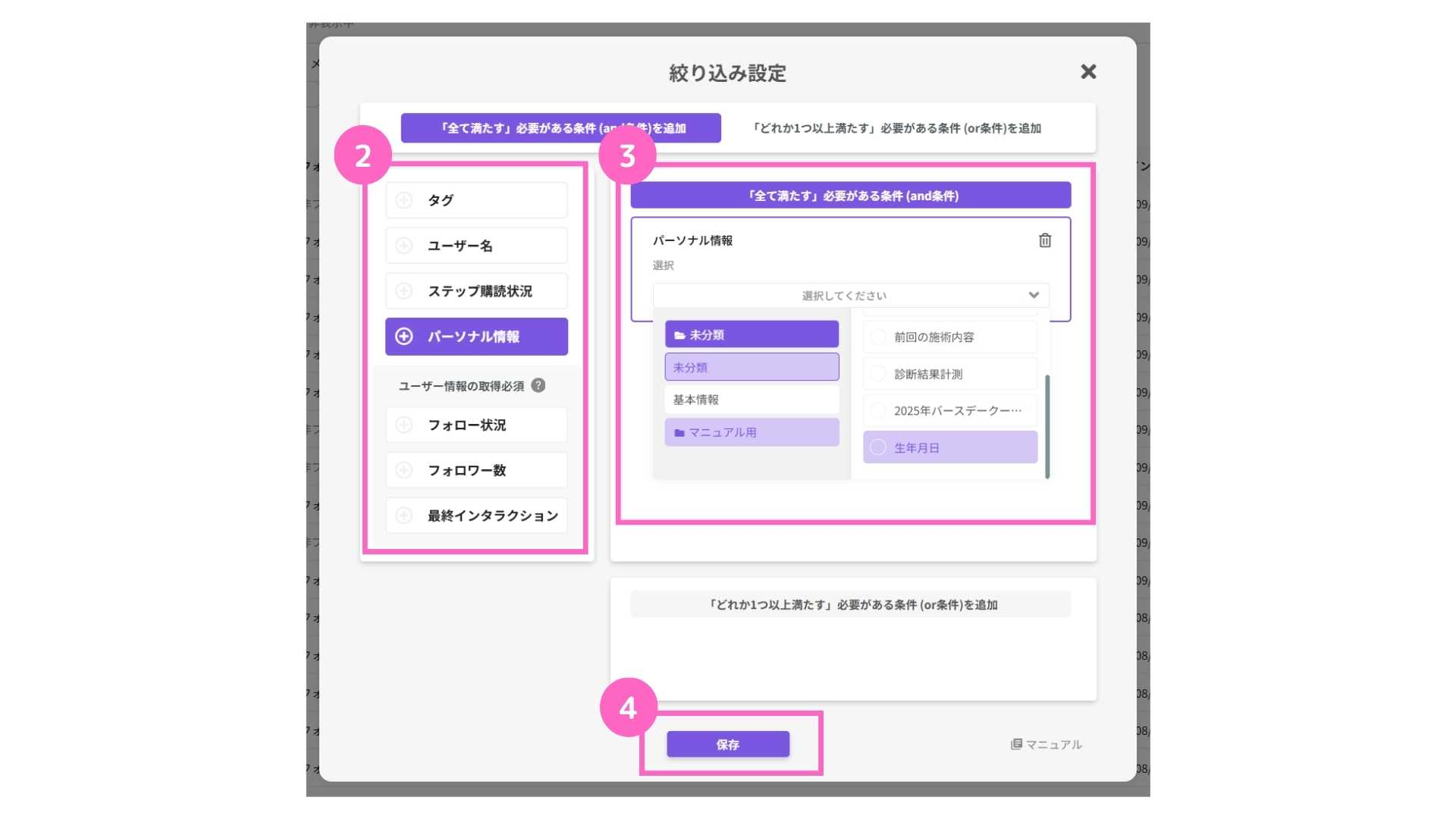Image resolution: width=1456 pixels, height=819 pixels.
Task: Click the plus icon next to フォロワー数
Action: [x=404, y=470]
